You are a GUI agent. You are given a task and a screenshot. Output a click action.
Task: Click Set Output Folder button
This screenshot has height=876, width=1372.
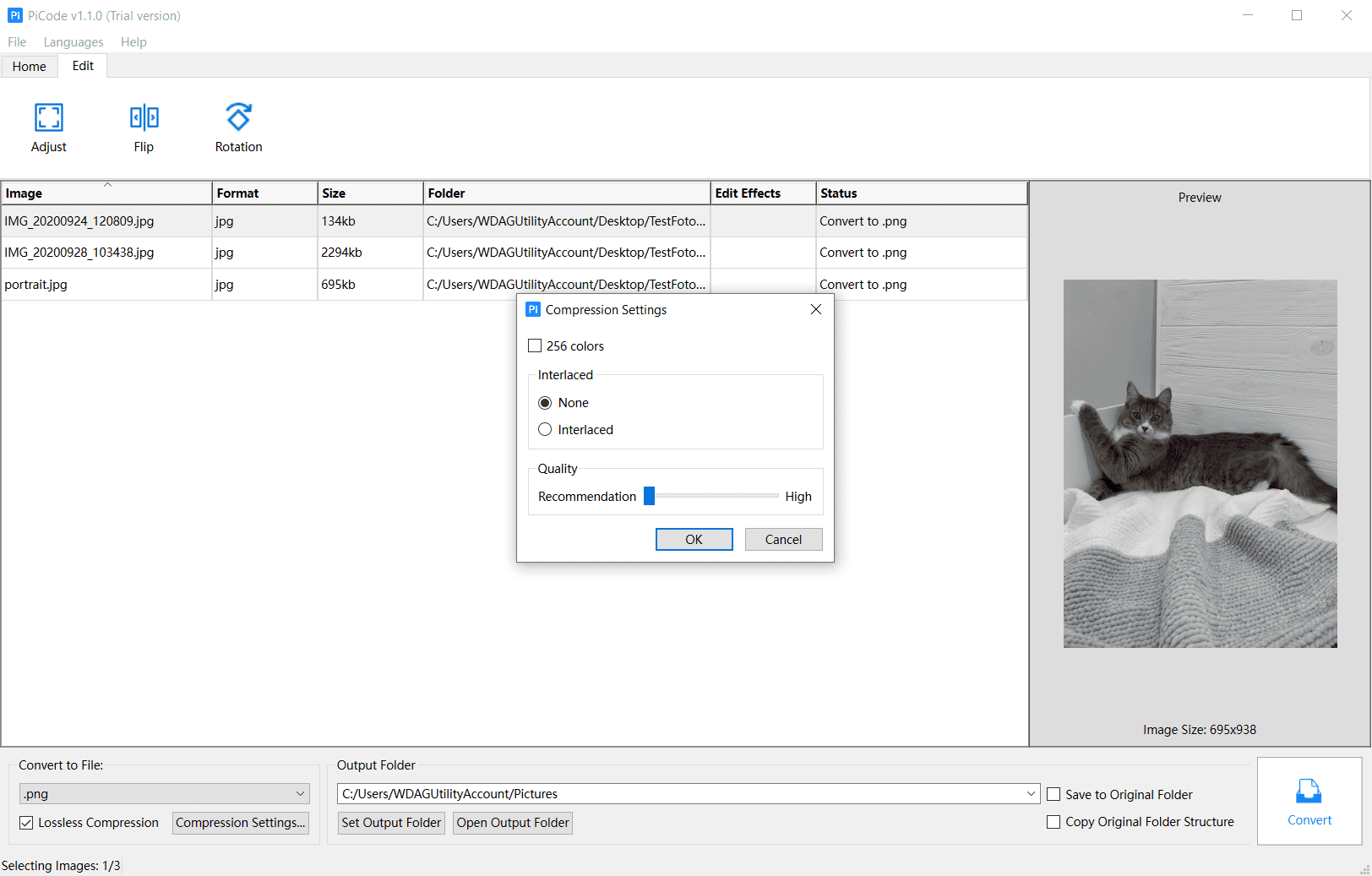pos(391,823)
